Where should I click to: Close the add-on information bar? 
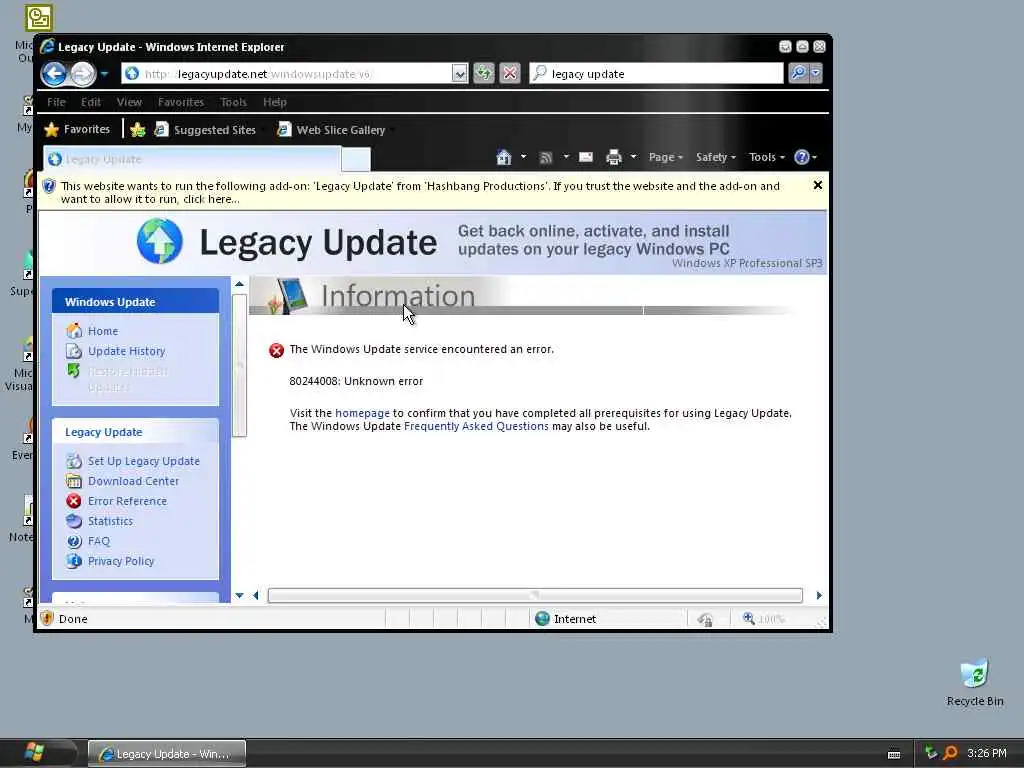[x=818, y=185]
